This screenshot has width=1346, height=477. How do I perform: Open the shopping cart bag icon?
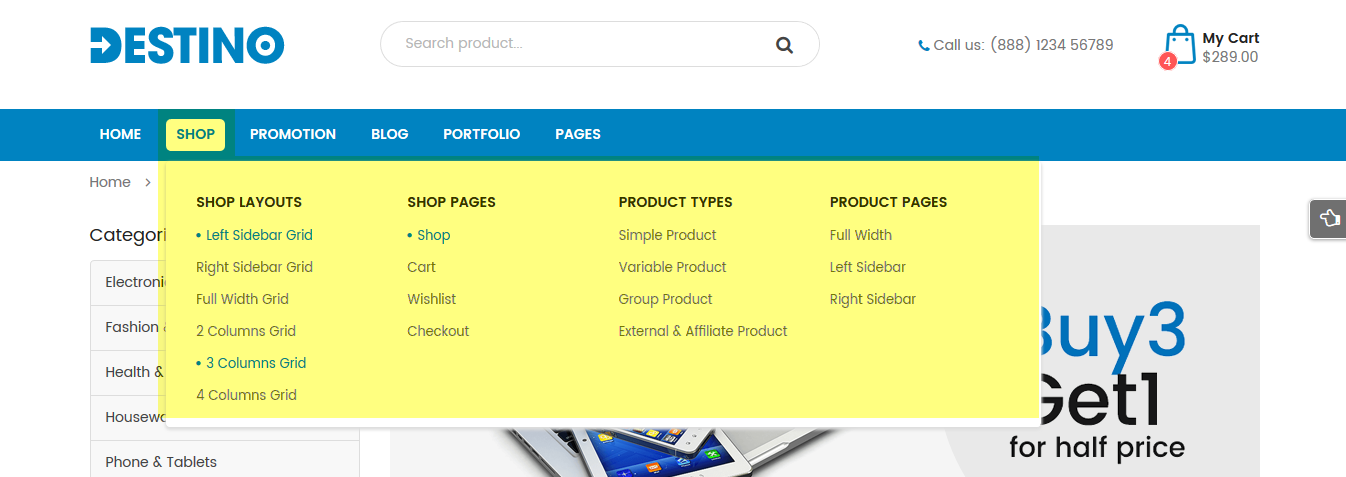(x=1180, y=45)
